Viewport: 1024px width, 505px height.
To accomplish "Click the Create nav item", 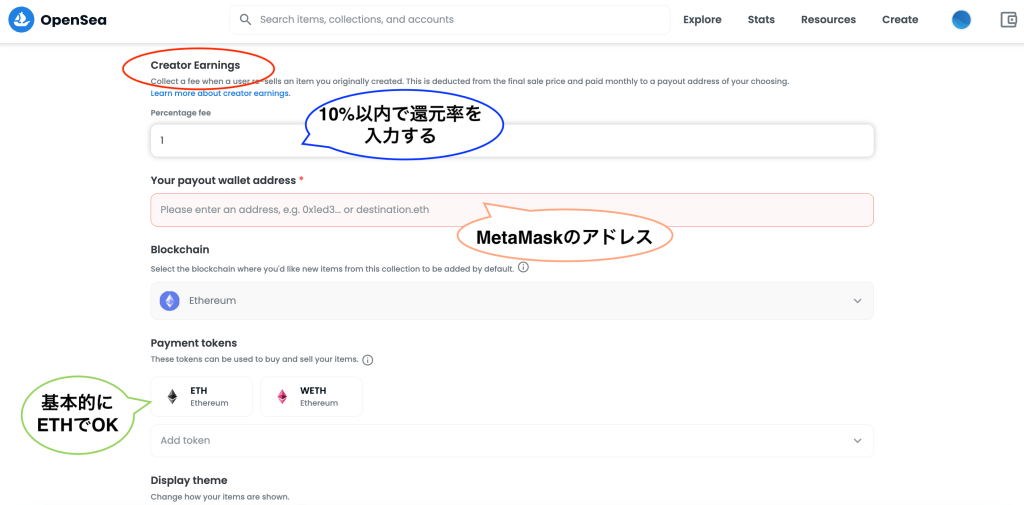I will (900, 20).
